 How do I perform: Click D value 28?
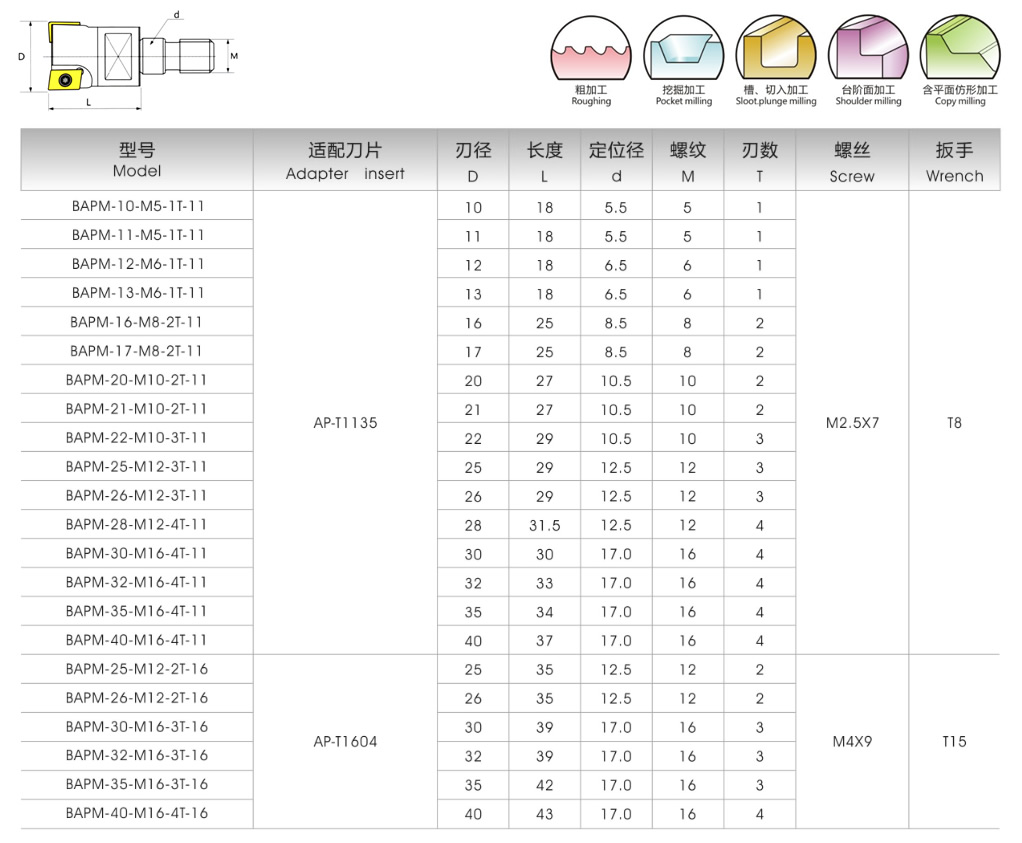coord(473,525)
